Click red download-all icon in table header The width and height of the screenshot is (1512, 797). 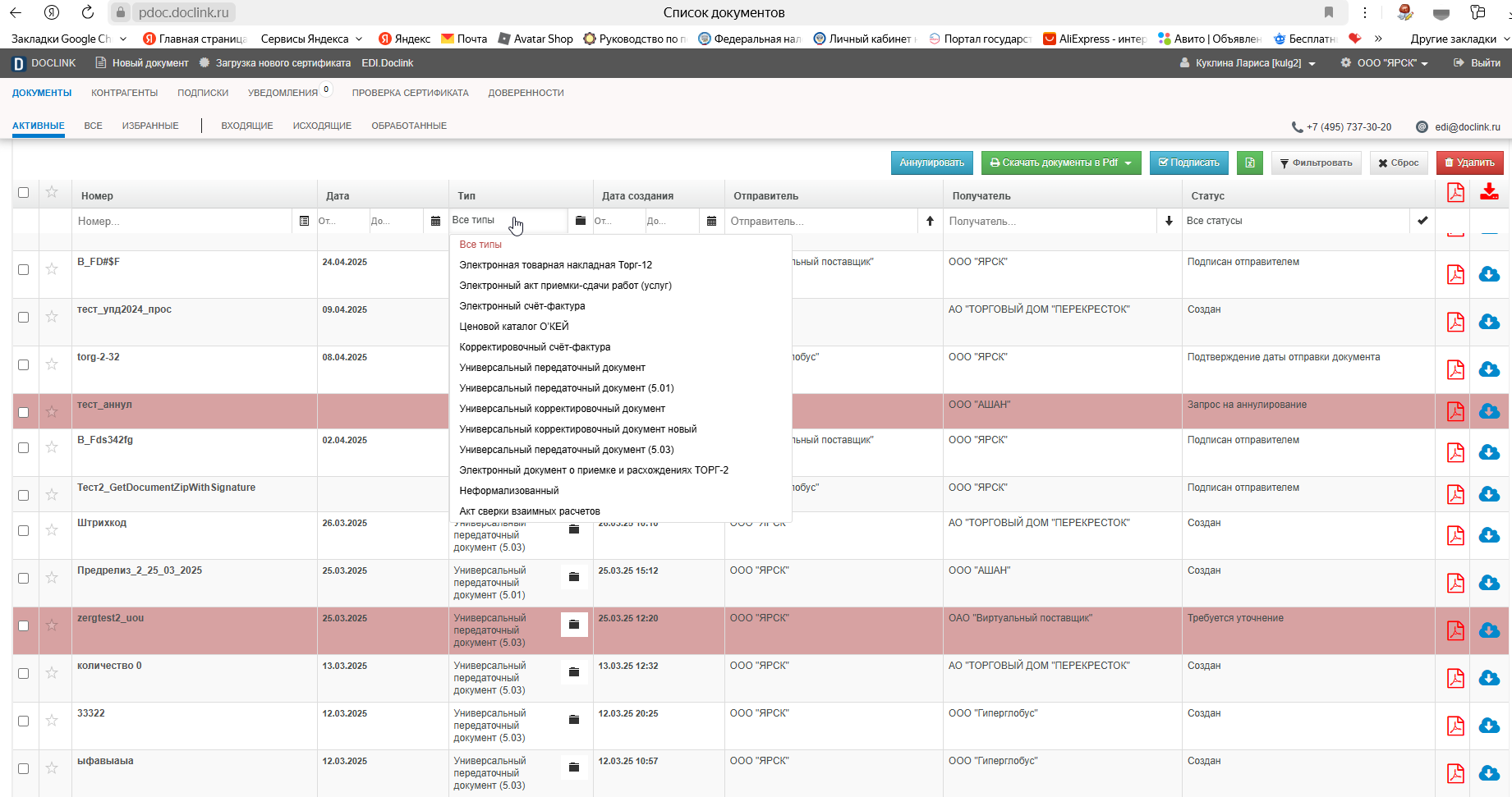pyautogui.click(x=1489, y=192)
